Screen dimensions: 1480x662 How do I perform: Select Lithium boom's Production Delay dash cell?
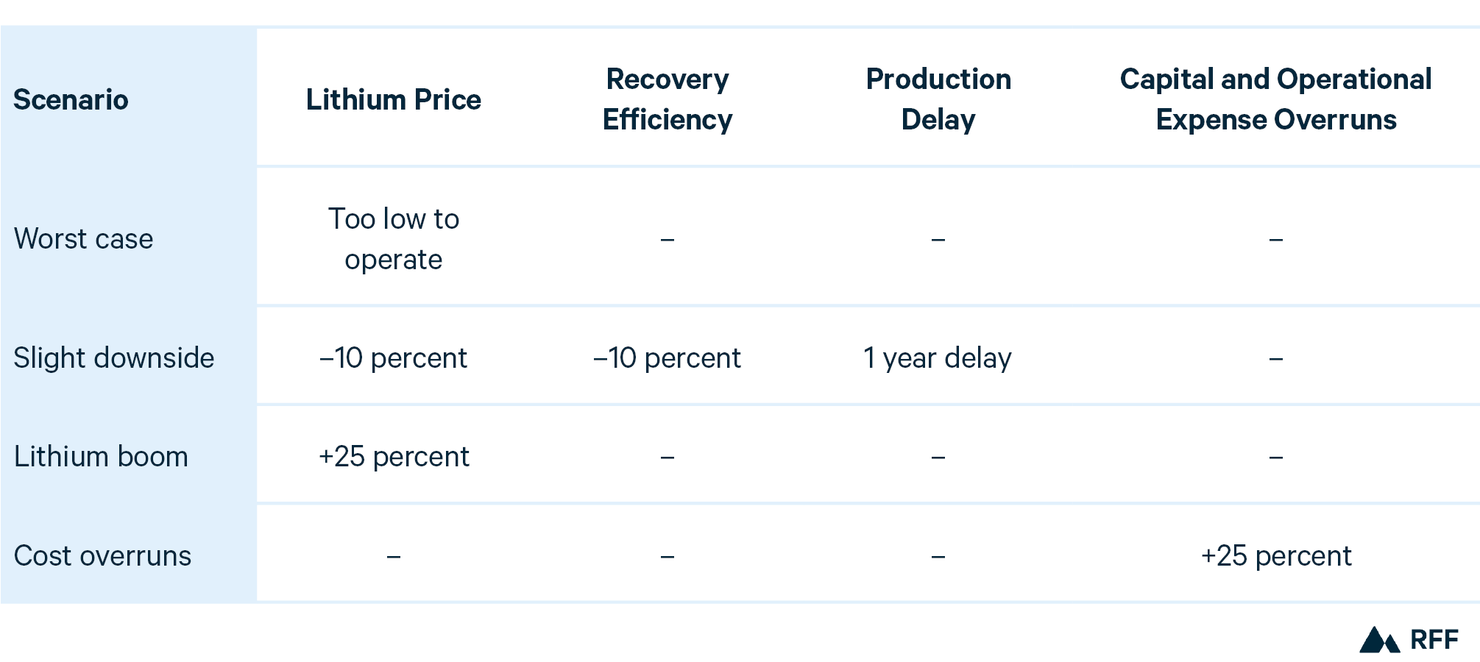[x=938, y=458]
